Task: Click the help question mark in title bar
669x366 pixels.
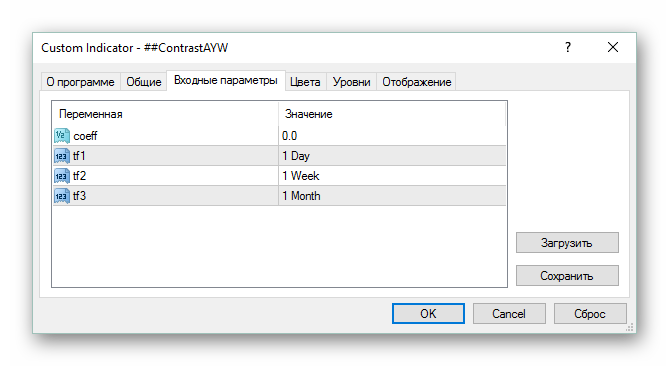Action: coord(568,47)
